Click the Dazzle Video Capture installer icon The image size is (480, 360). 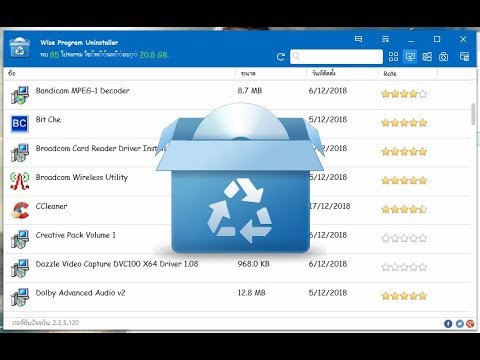(19, 268)
